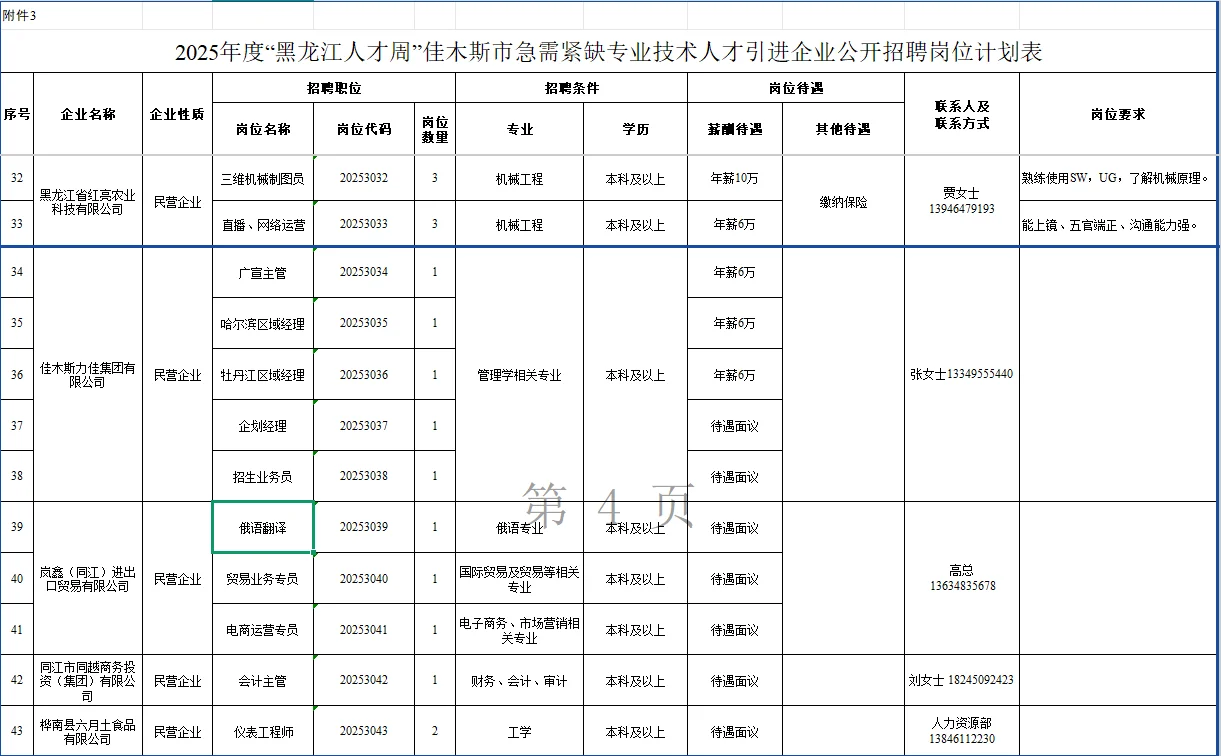Screen dimensions: 1221x756
Task: Click the title cell 2025年度黑龙江人才周 岗位计划表
Action: [x=610, y=52]
